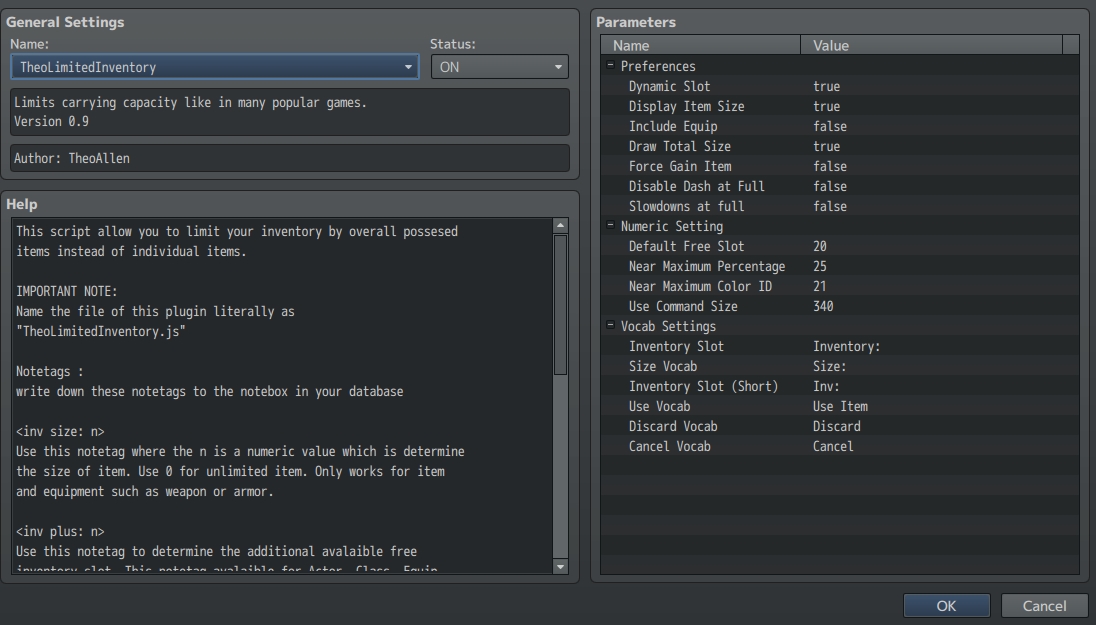Click the Help scrollbar up arrow
This screenshot has height=625, width=1096.
click(560, 225)
